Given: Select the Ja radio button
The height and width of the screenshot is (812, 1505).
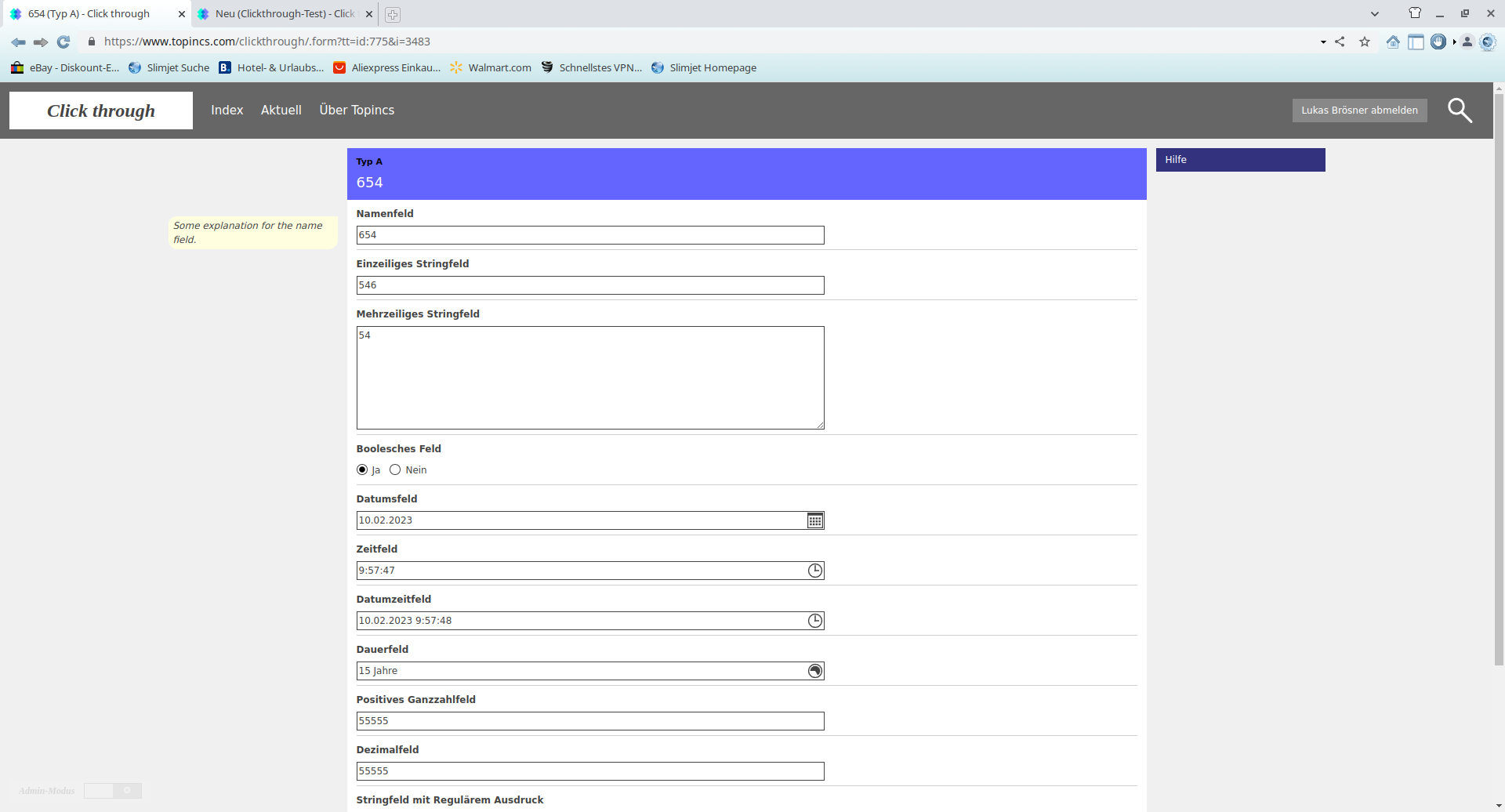Looking at the screenshot, I should (362, 470).
